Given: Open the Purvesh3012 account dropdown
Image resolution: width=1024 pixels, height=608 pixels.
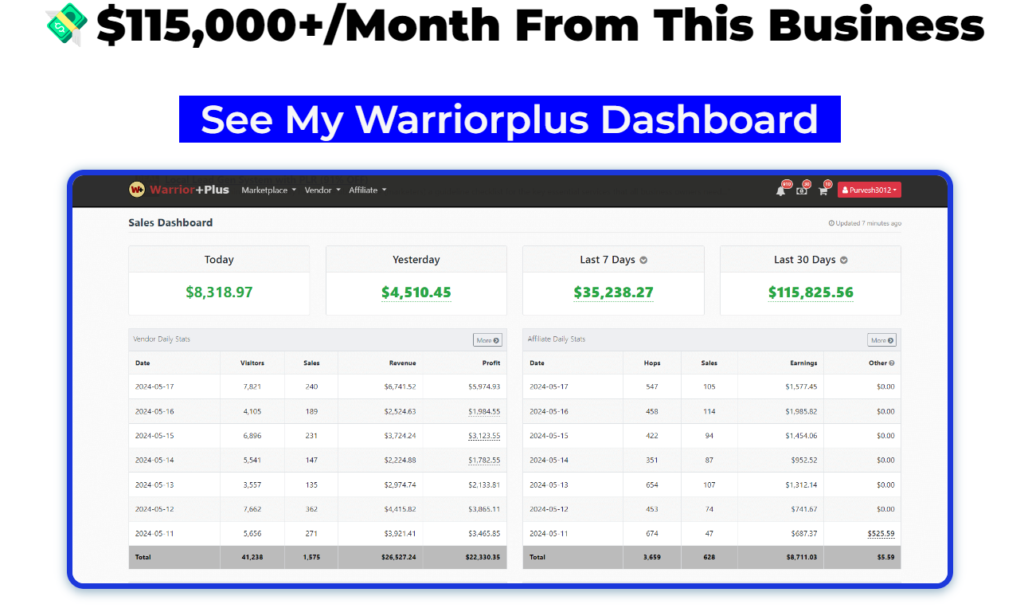Looking at the screenshot, I should click(x=869, y=190).
